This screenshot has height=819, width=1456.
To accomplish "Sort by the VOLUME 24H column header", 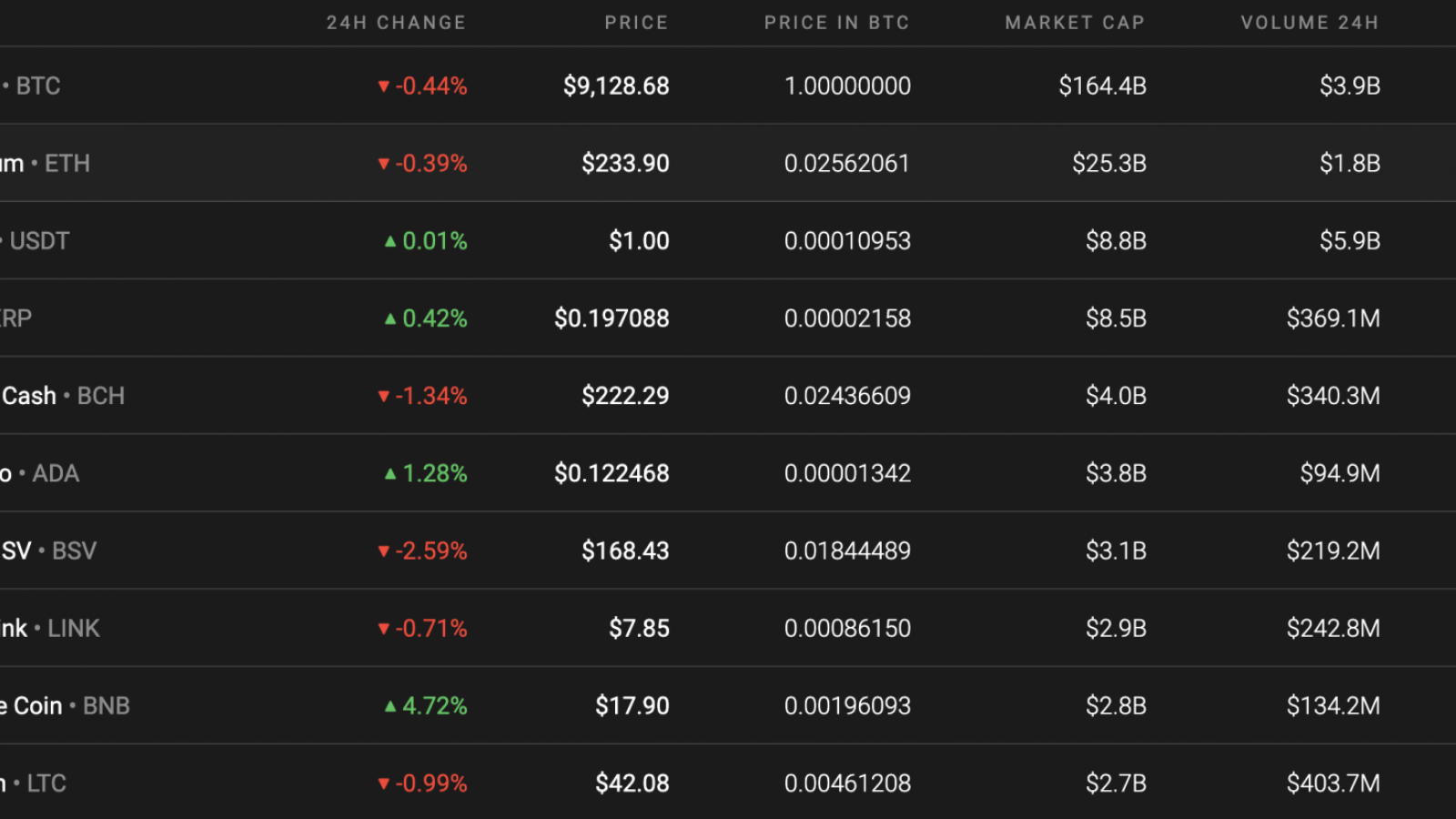I will [1309, 23].
